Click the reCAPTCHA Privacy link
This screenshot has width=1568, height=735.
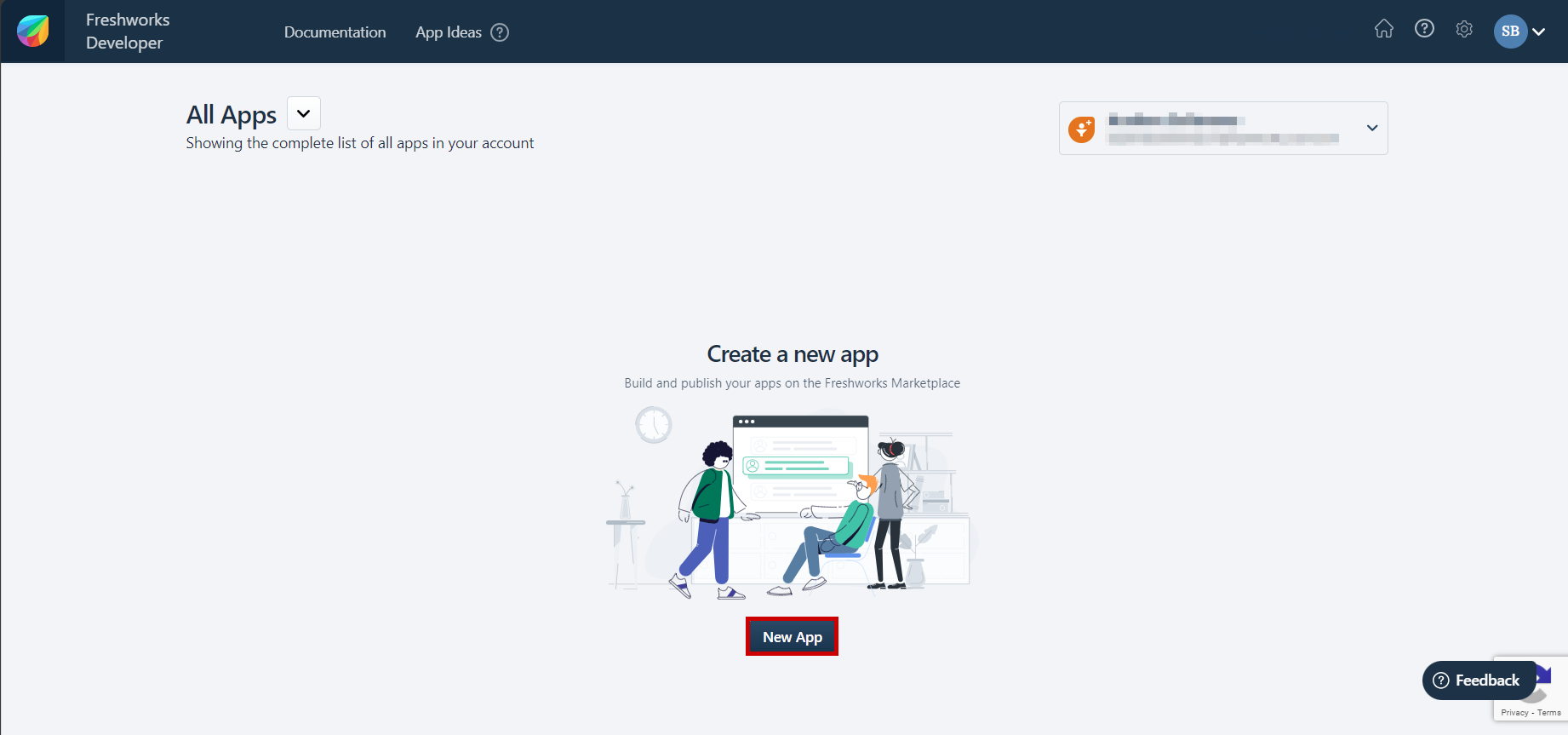1514,712
